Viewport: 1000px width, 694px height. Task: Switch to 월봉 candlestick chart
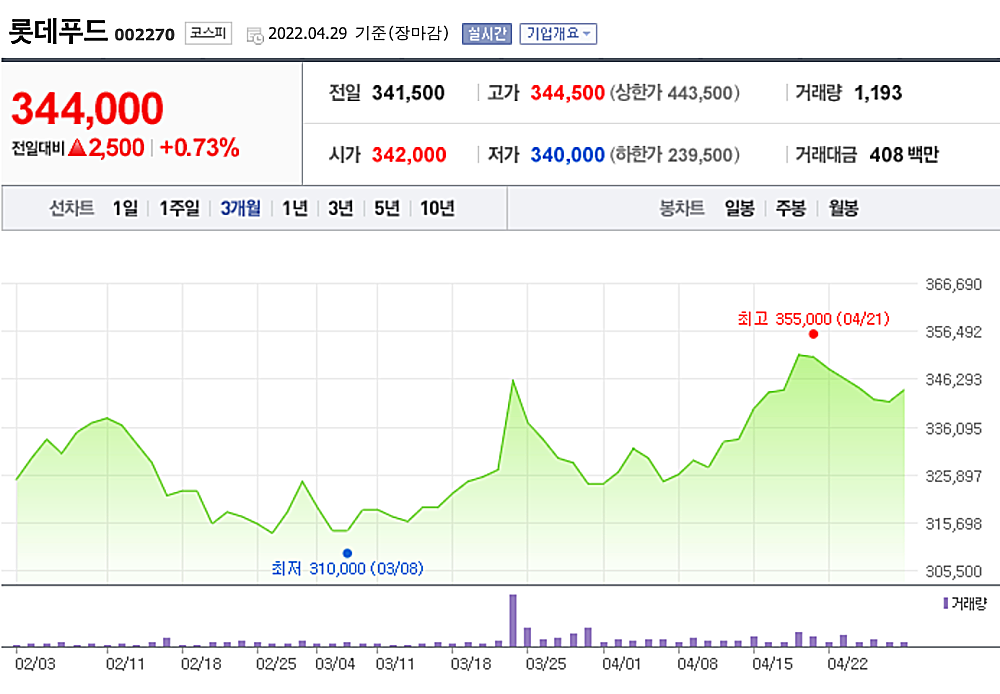coord(843,208)
